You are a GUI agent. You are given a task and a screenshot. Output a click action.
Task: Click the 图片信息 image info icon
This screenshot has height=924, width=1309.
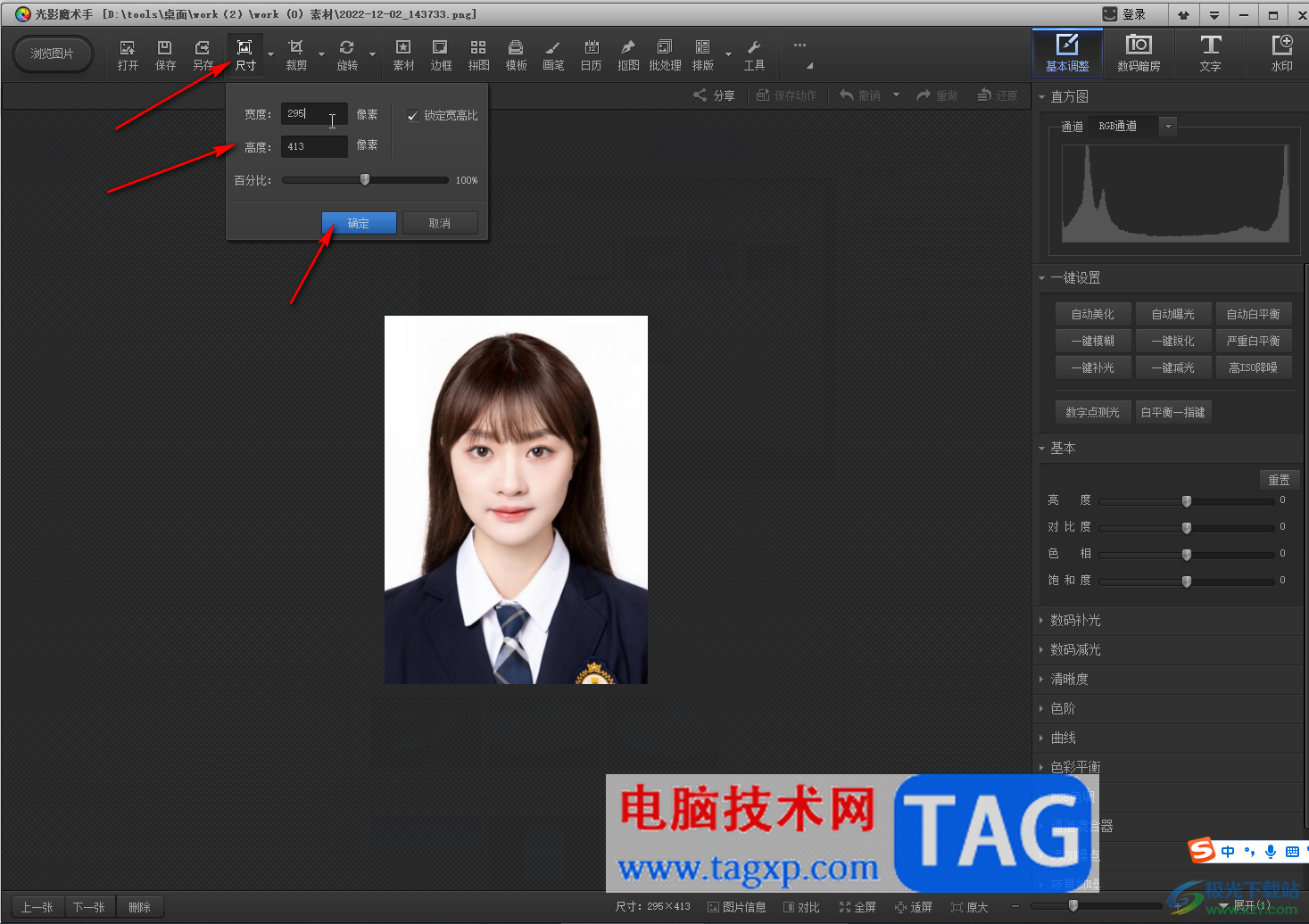[737, 907]
